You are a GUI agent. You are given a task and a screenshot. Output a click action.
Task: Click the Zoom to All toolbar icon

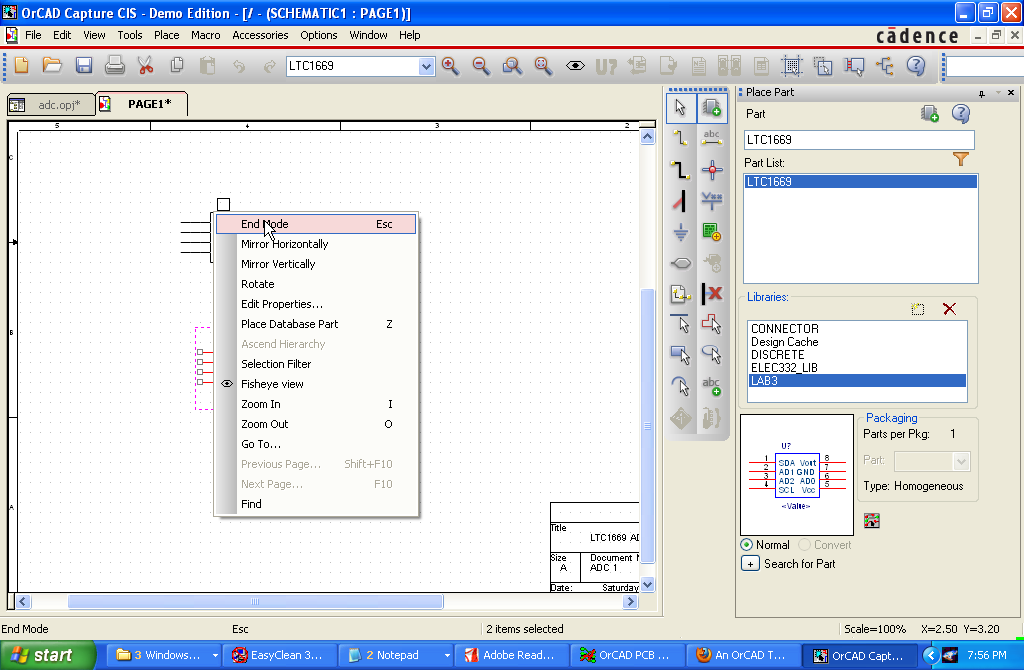point(543,65)
